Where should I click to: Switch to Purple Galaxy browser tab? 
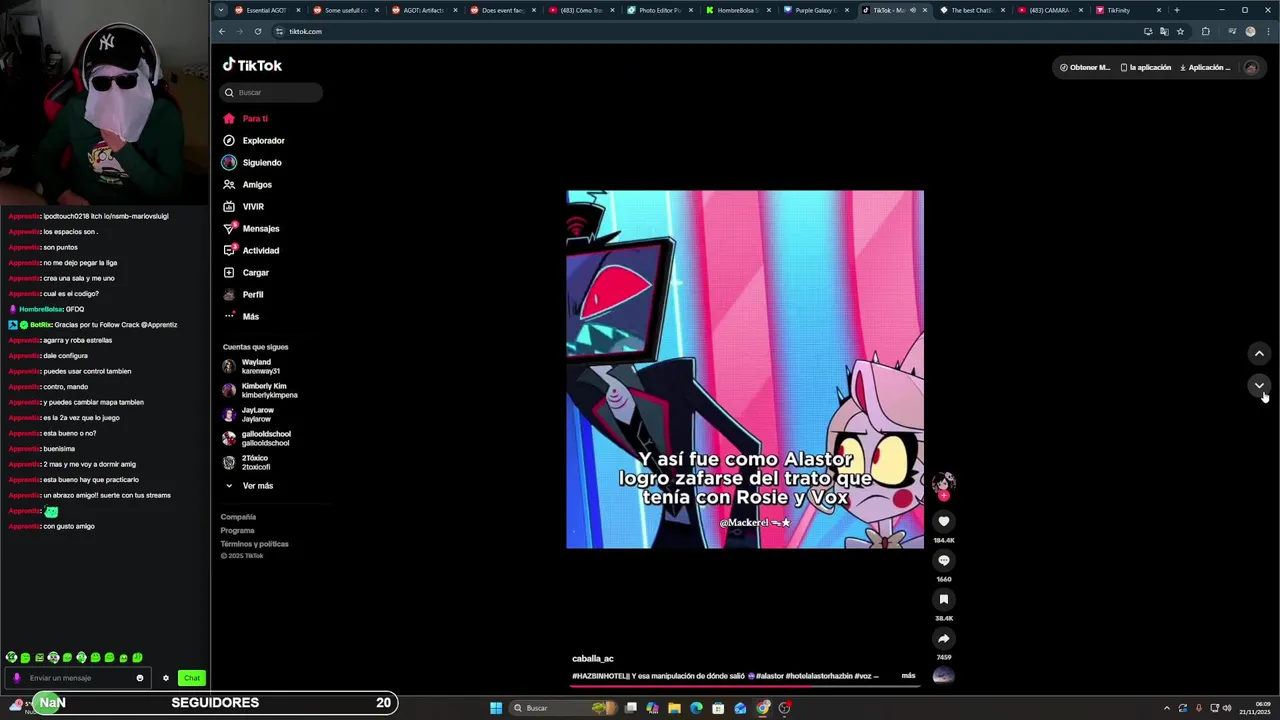[815, 10]
